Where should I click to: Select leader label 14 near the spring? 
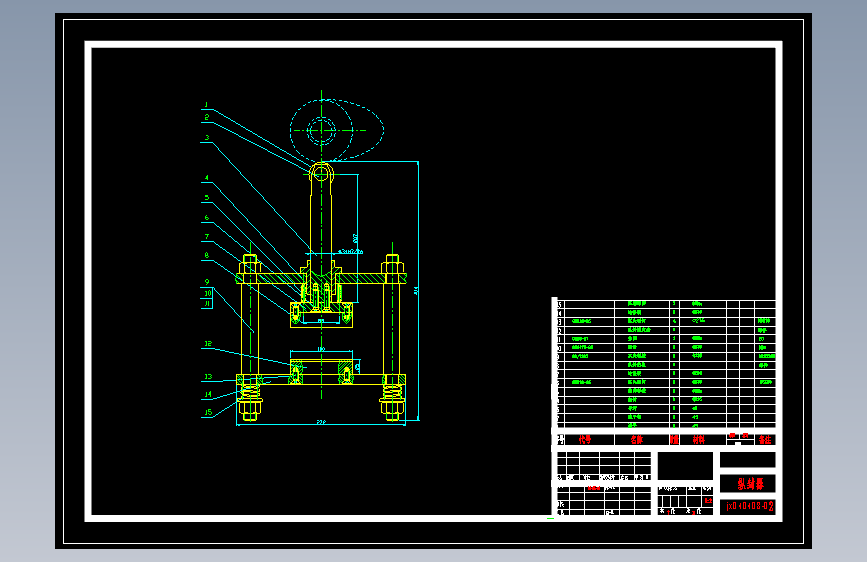point(208,394)
